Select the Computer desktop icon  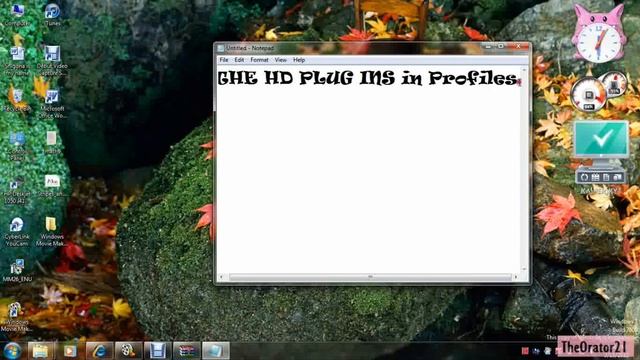[x=16, y=14]
